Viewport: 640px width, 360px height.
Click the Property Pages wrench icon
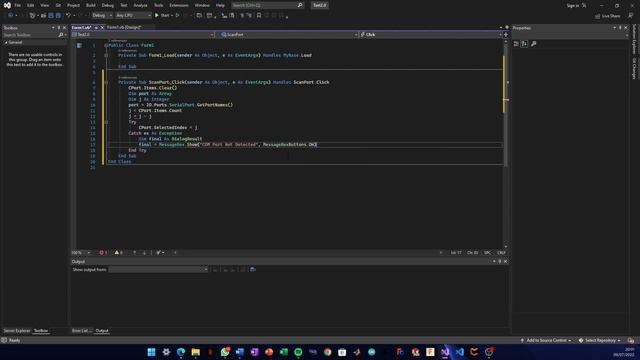pyautogui.click(x=533, y=44)
